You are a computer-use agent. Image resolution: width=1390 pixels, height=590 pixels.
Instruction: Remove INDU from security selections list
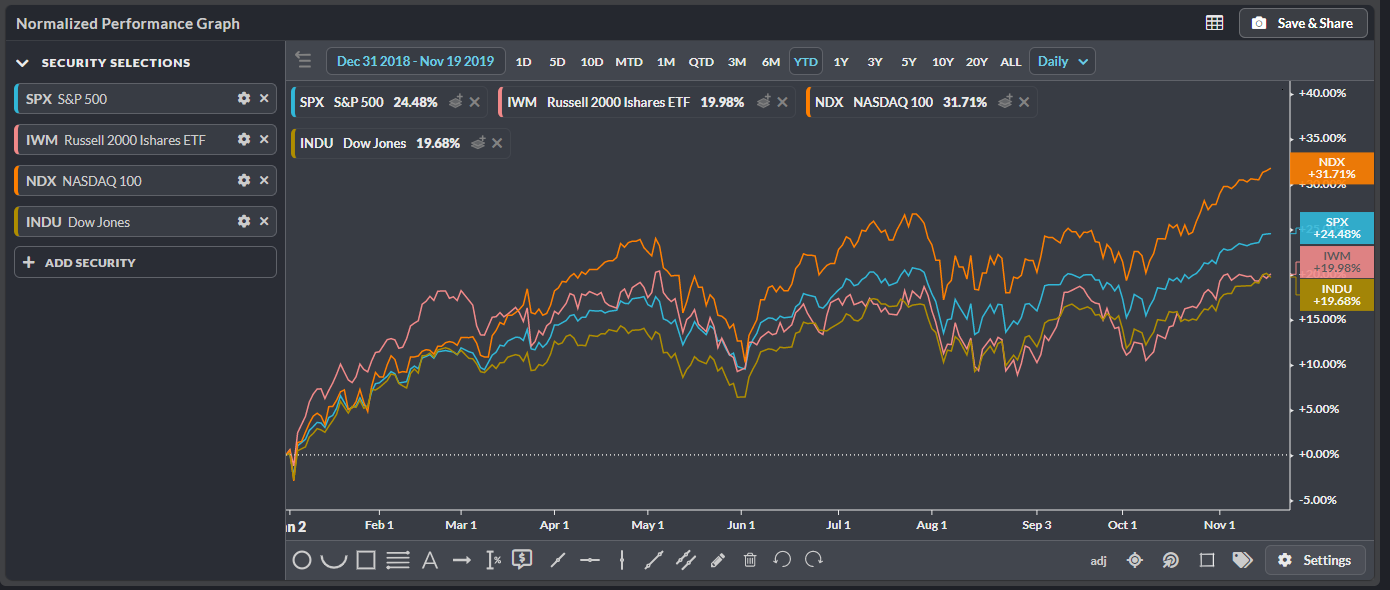[264, 221]
